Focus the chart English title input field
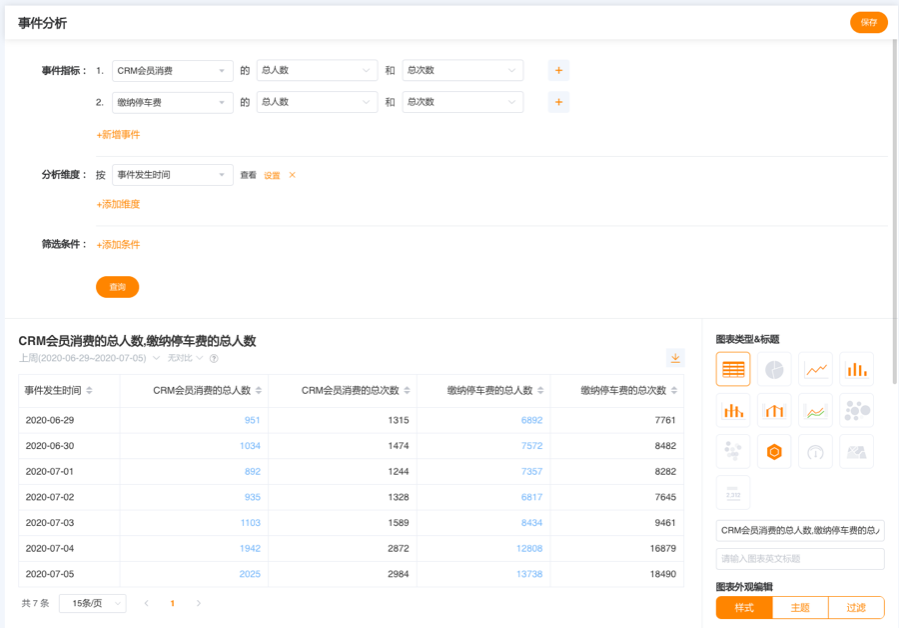 click(x=800, y=559)
